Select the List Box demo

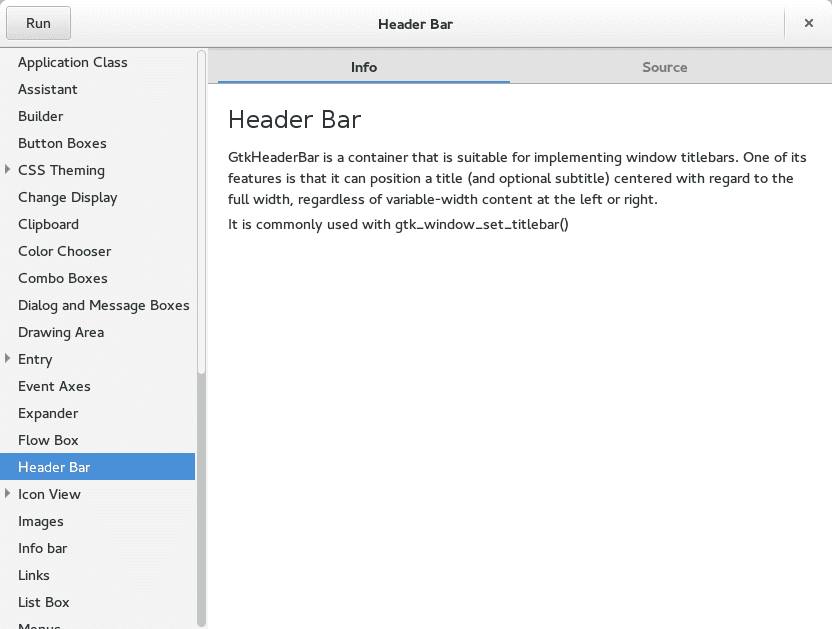[44, 602]
